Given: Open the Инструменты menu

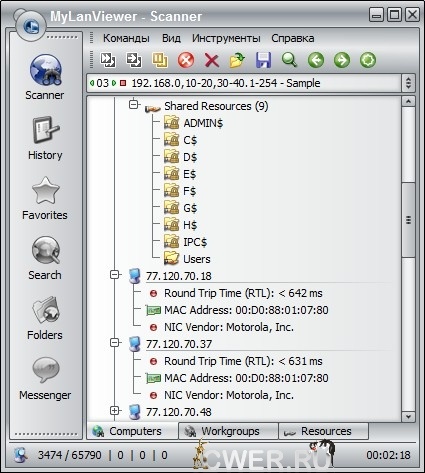Looking at the screenshot, I should click(x=226, y=38).
